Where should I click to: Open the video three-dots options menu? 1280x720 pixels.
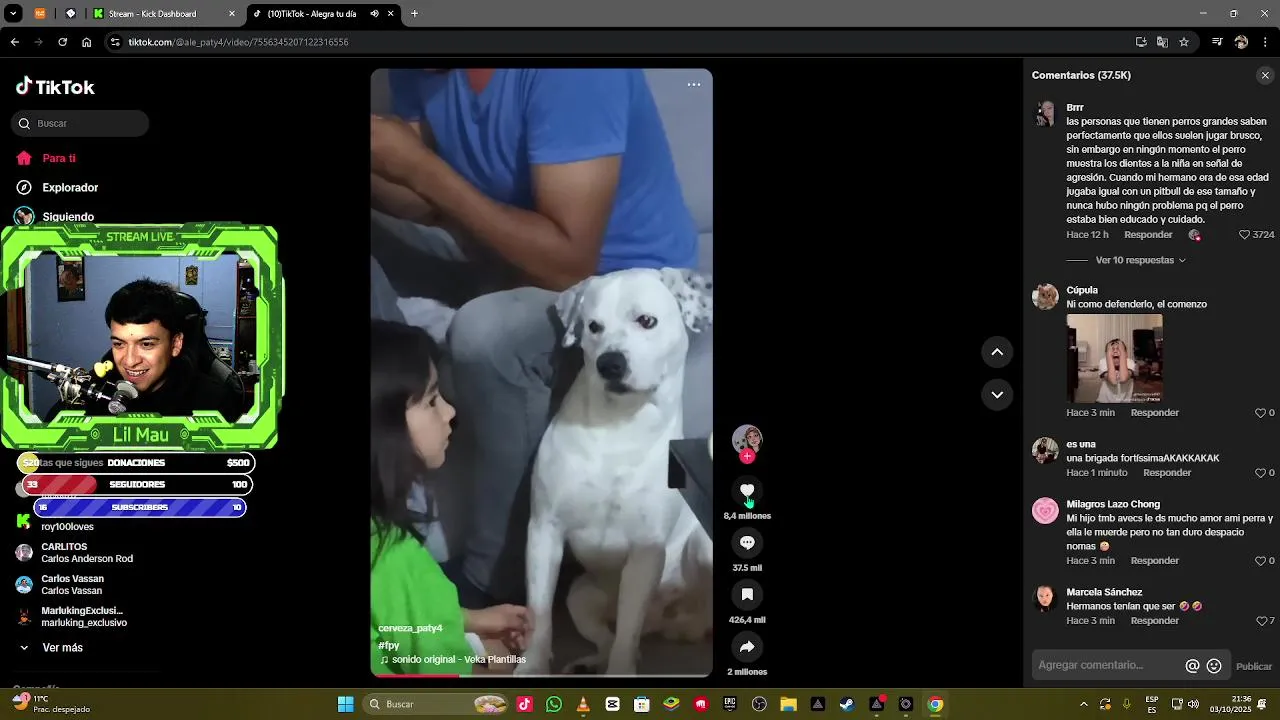694,85
